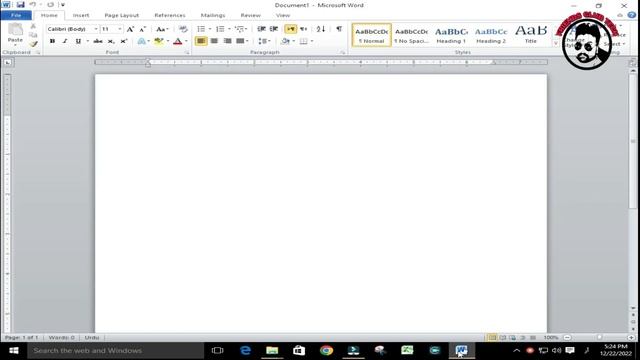Toggle Left-to-Right text direction
This screenshot has height=360, width=640.
coord(290,29)
